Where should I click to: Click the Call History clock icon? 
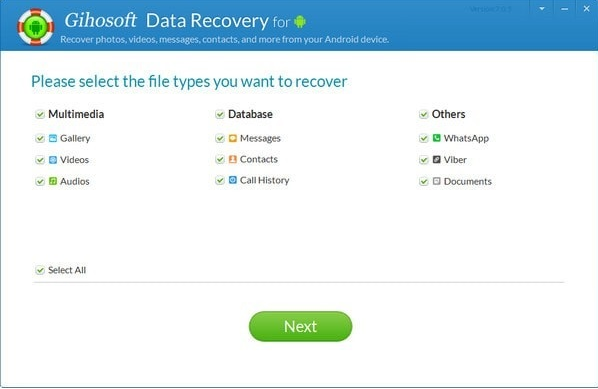233,180
